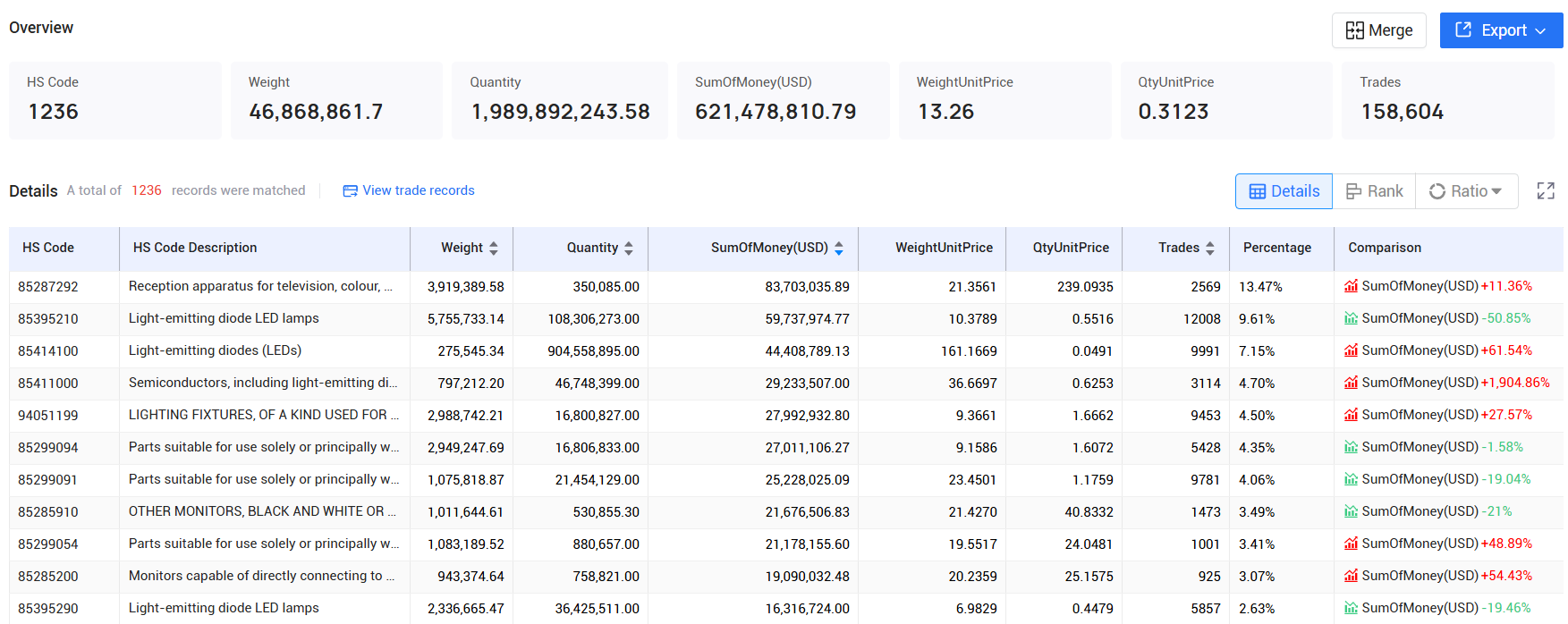
Task: Click trend chart icon for 85395290 row
Action: point(1351,608)
